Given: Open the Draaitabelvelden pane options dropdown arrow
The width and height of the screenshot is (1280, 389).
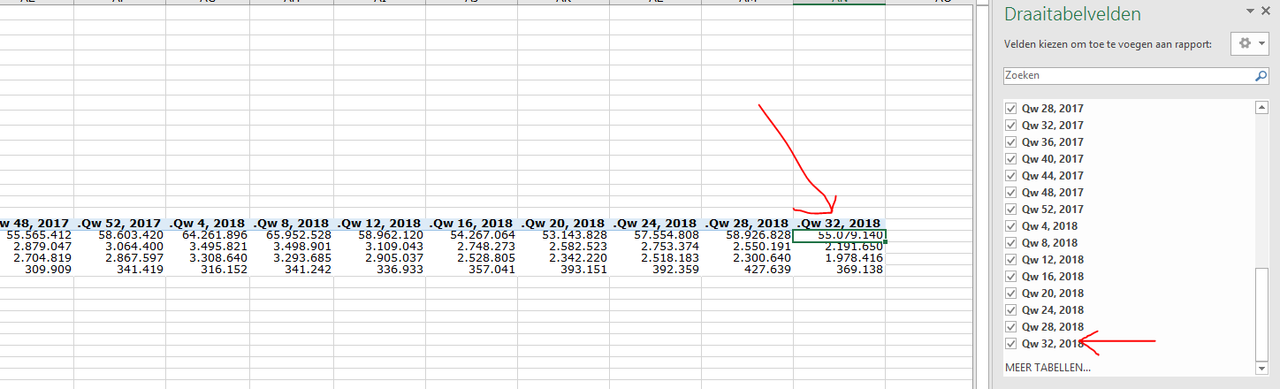Looking at the screenshot, I should (1250, 11).
